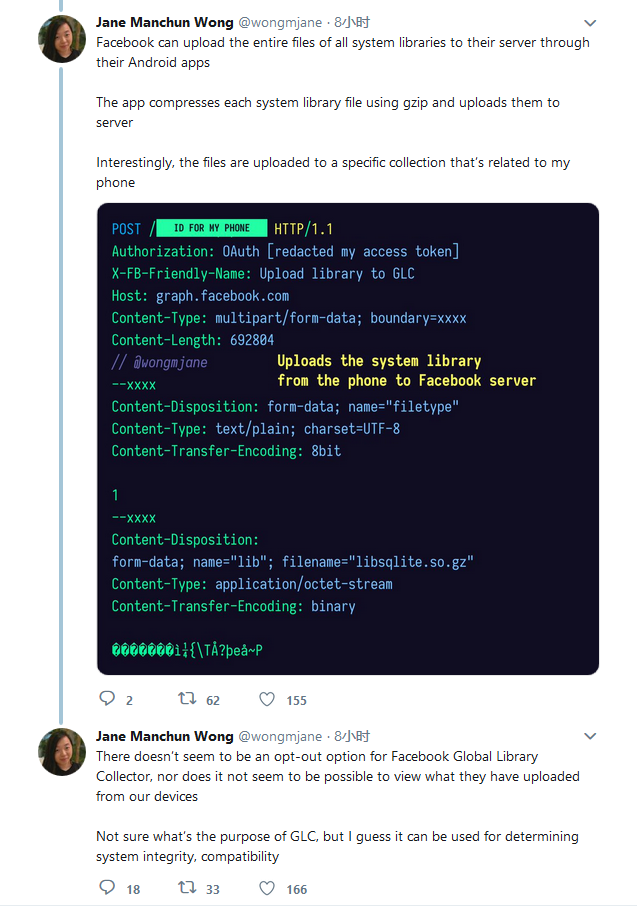The width and height of the screenshot is (637, 906).
Task: Retweet the first tweet with 62 retweets
Action: [186, 699]
